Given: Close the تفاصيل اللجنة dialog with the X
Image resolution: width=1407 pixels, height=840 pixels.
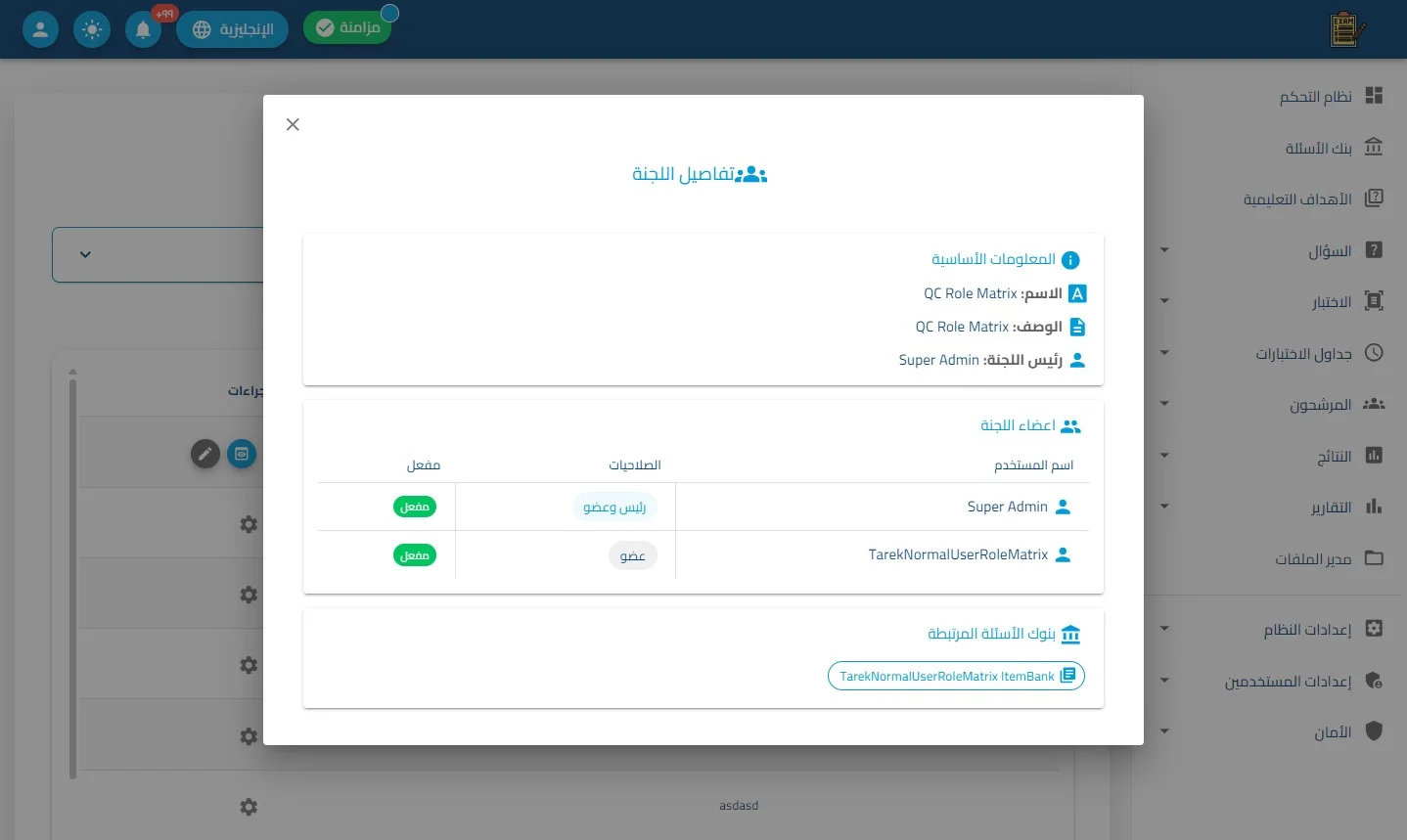Looking at the screenshot, I should [x=293, y=124].
